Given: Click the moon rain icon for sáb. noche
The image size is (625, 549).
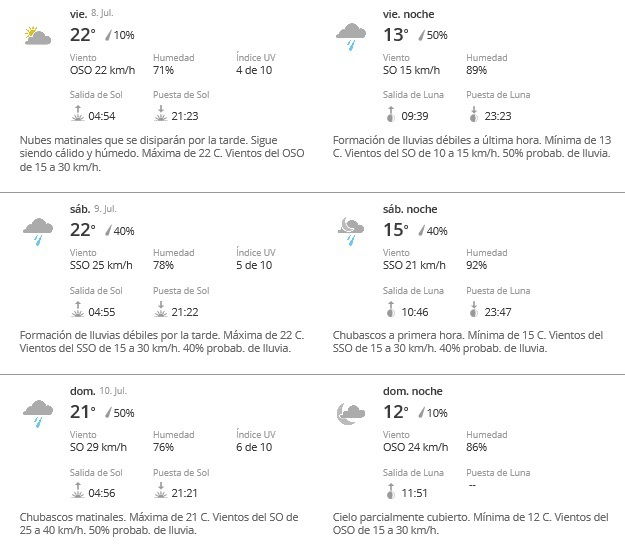Looking at the screenshot, I should coord(351,232).
